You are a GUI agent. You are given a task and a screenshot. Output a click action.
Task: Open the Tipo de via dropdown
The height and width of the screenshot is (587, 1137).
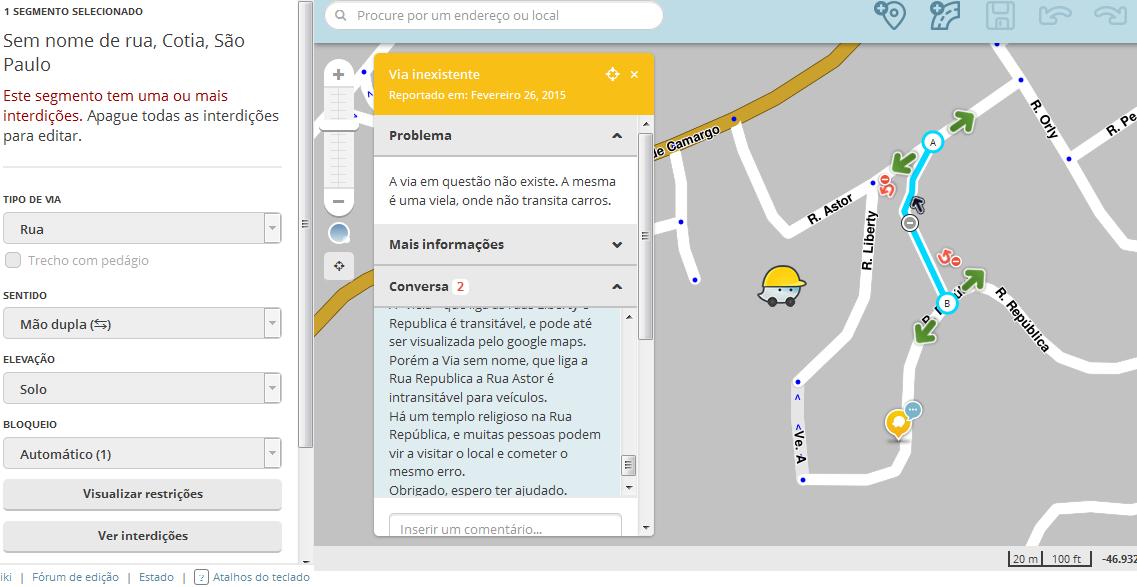141,228
